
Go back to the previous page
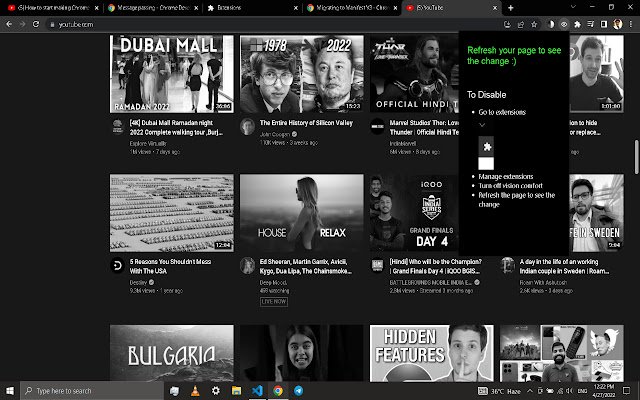[9, 24]
